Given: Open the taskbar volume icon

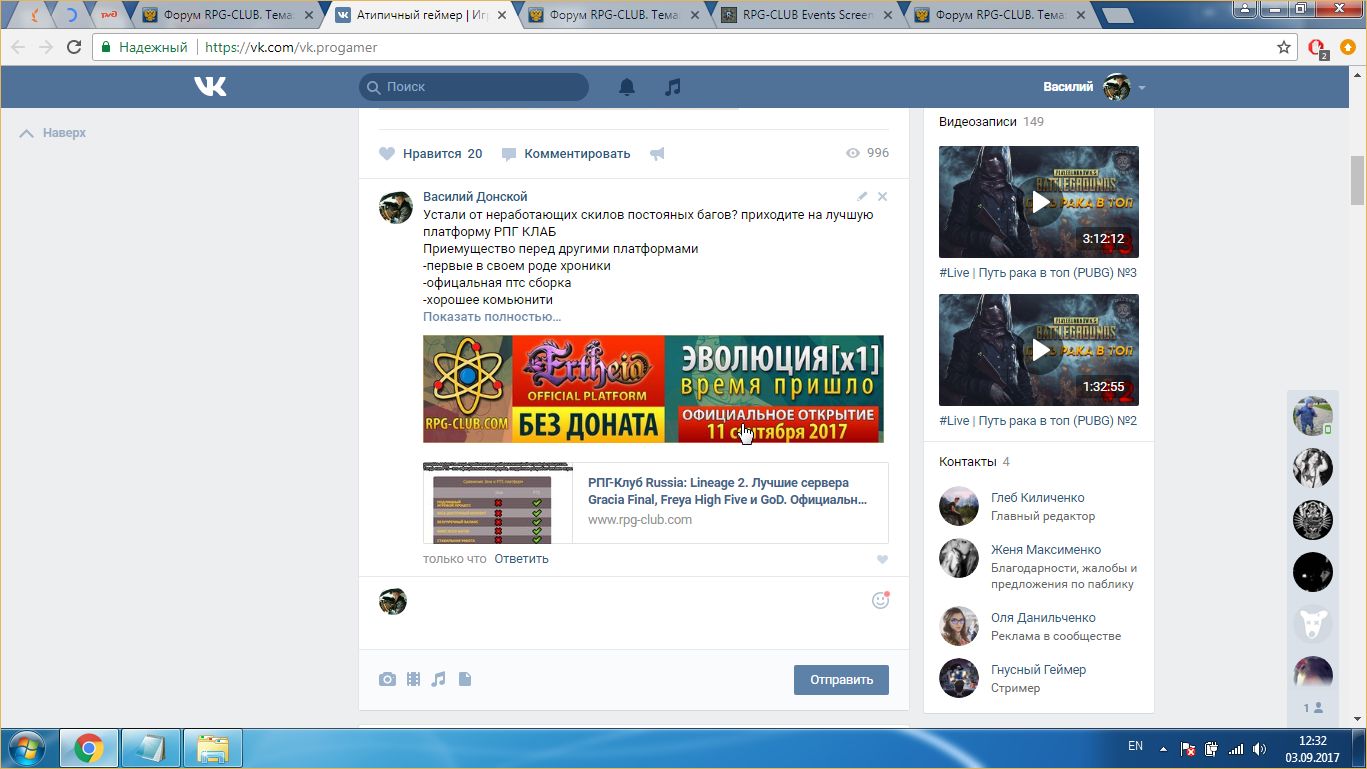Looking at the screenshot, I should (x=1261, y=749).
